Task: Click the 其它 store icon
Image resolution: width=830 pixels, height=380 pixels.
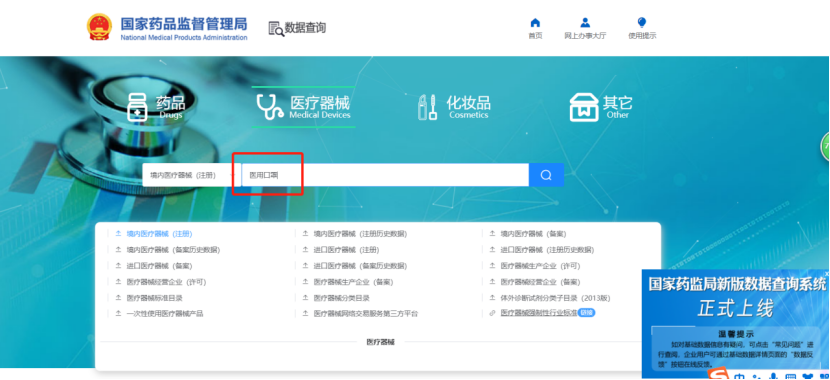Action: 584,107
